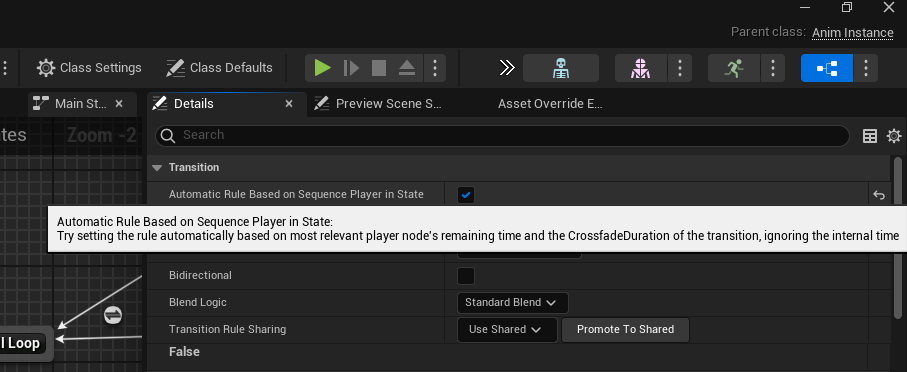
Task: Click the toolbar three-dot menu left of Class Settings
Action: [x=5, y=68]
